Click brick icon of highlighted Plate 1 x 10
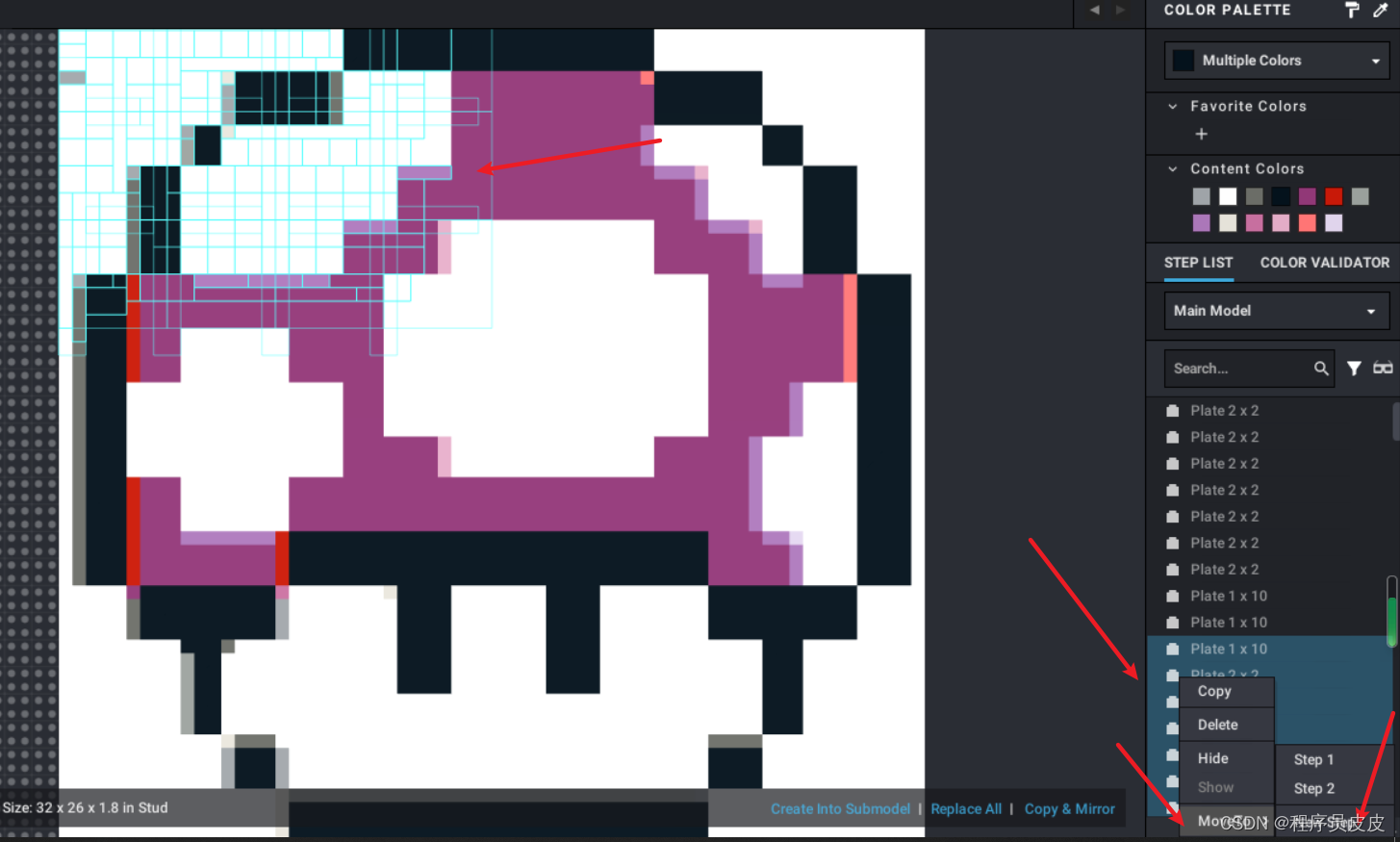The height and width of the screenshot is (842, 1400). point(1173,650)
